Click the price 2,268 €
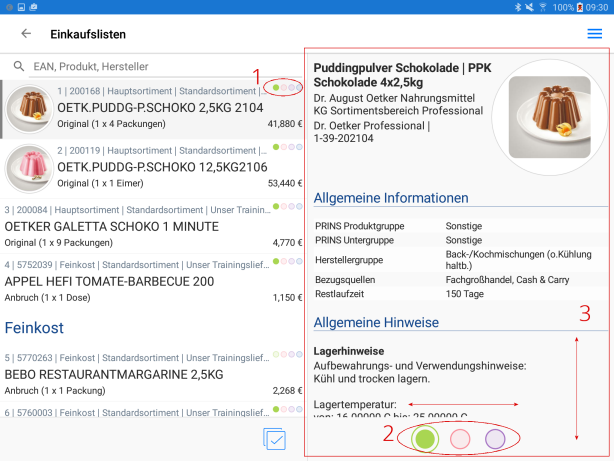The image size is (614, 461). click(x=287, y=391)
